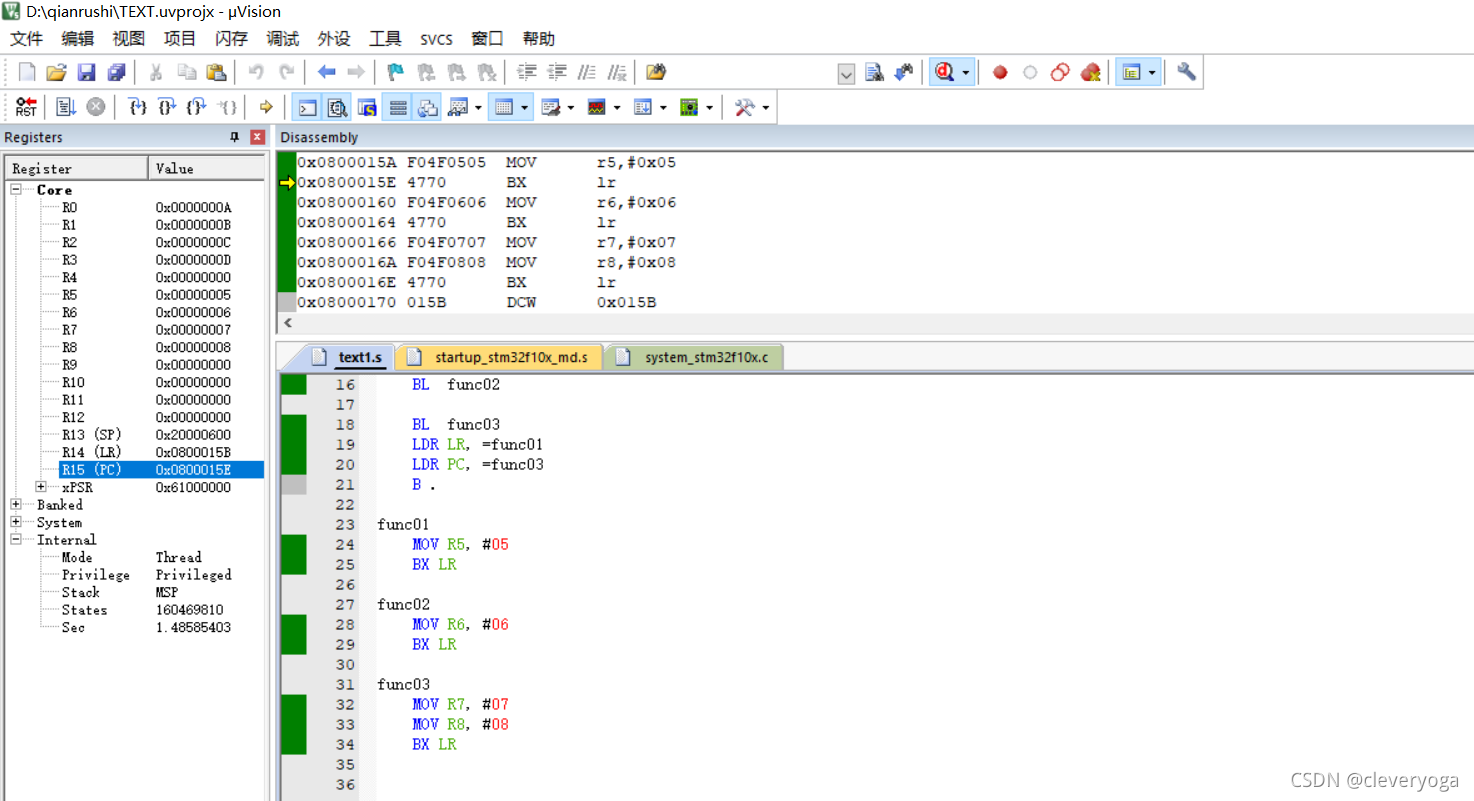Open file using the folder icon
1474x801 pixels.
point(57,72)
